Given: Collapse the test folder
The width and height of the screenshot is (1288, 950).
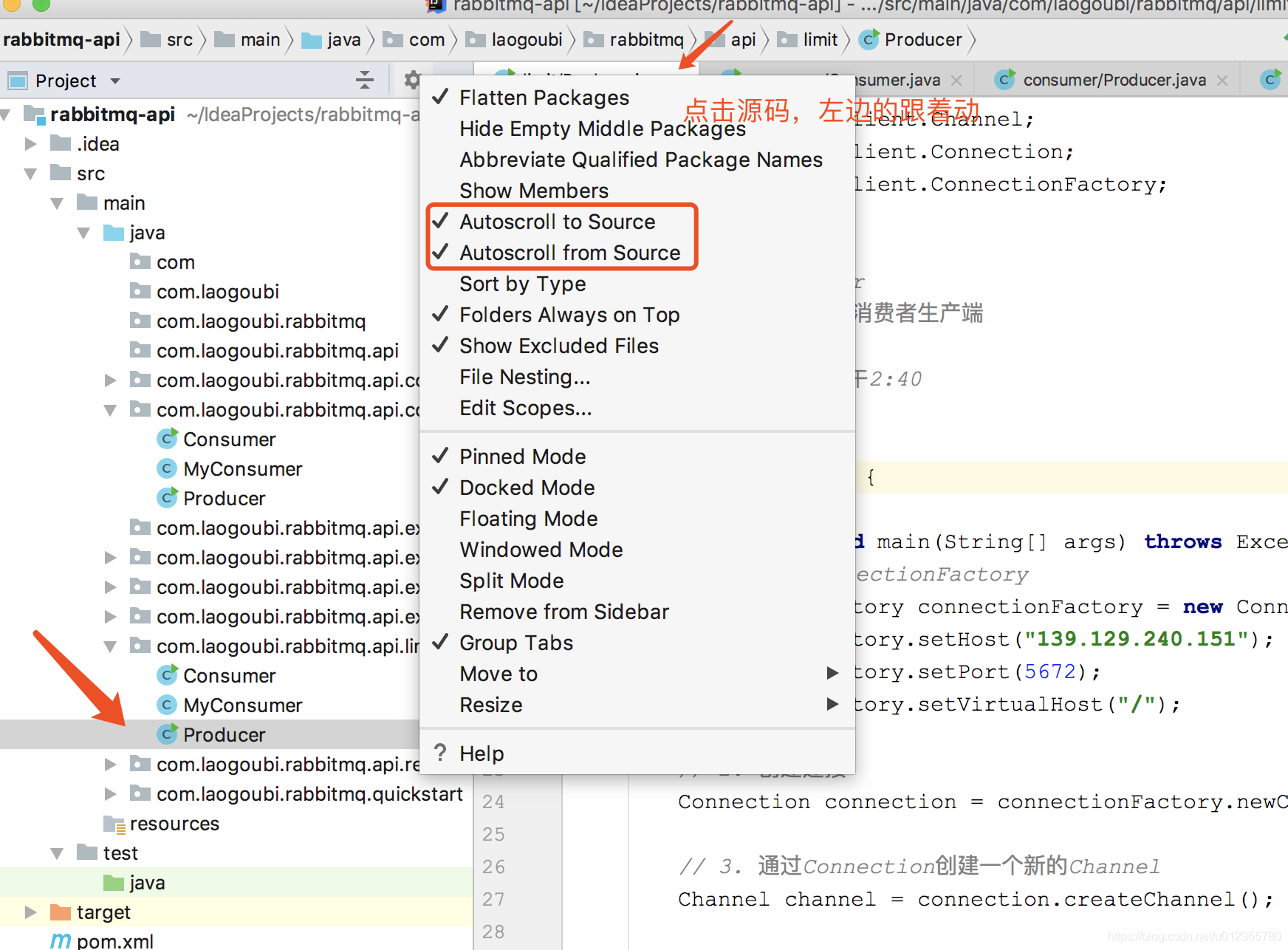Looking at the screenshot, I should 58,853.
